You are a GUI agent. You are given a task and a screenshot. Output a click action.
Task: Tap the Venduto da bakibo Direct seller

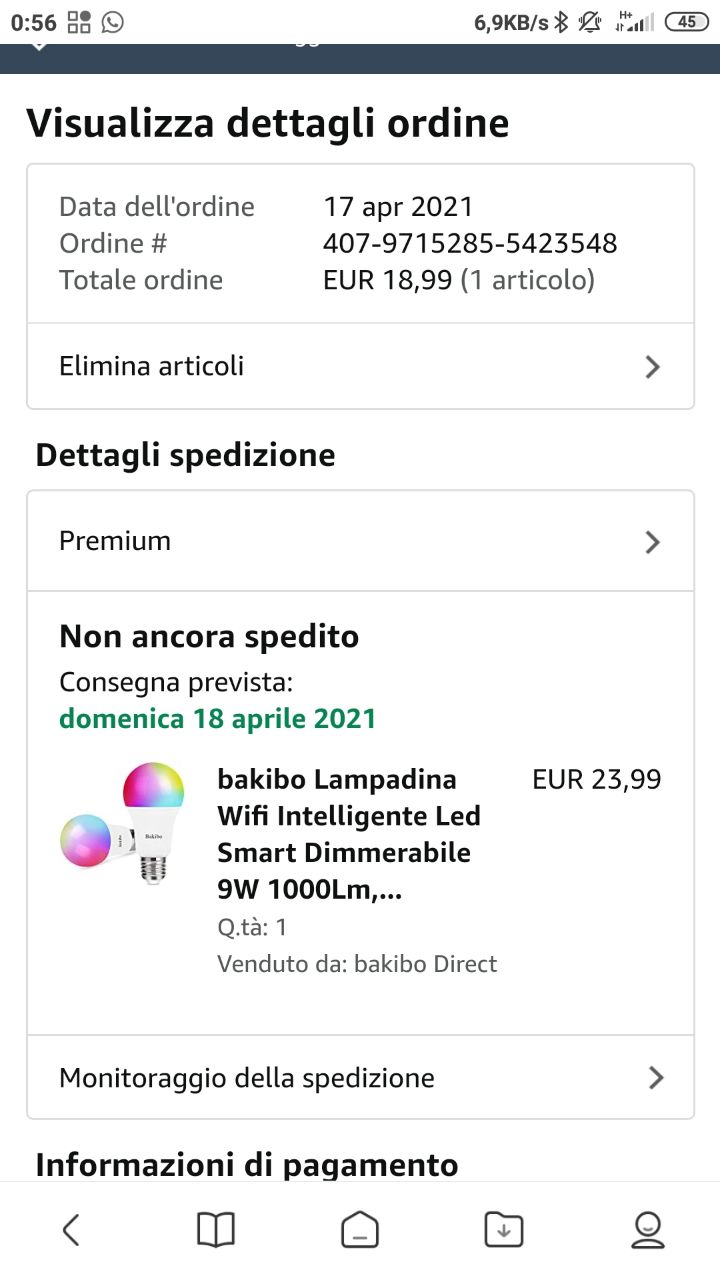pos(357,964)
